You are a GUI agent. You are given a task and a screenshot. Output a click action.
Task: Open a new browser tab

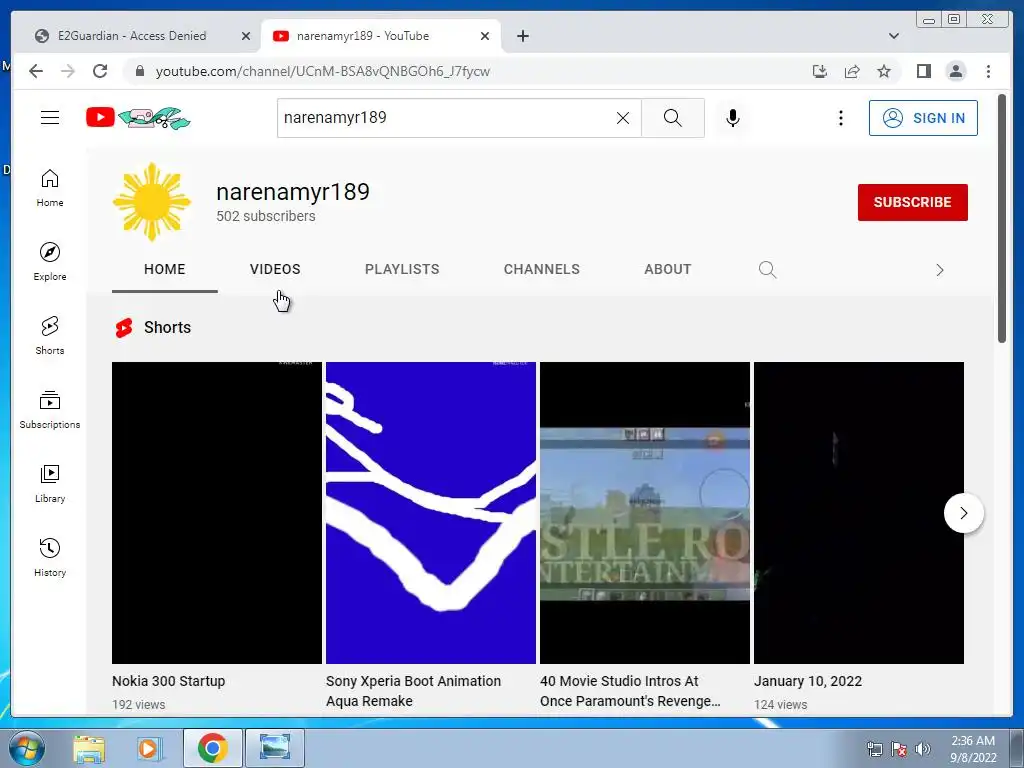pyautogui.click(x=522, y=36)
